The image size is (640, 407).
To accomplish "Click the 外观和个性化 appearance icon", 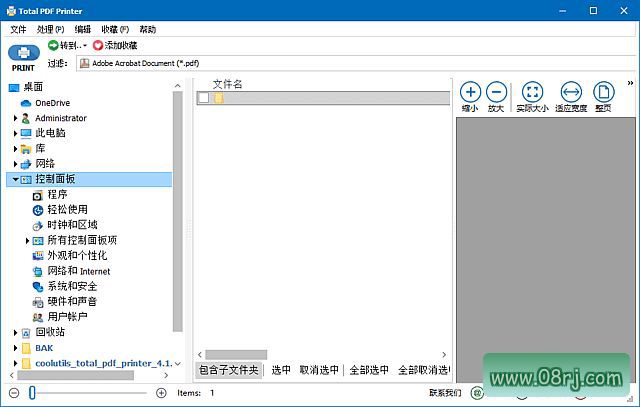I will point(38,256).
